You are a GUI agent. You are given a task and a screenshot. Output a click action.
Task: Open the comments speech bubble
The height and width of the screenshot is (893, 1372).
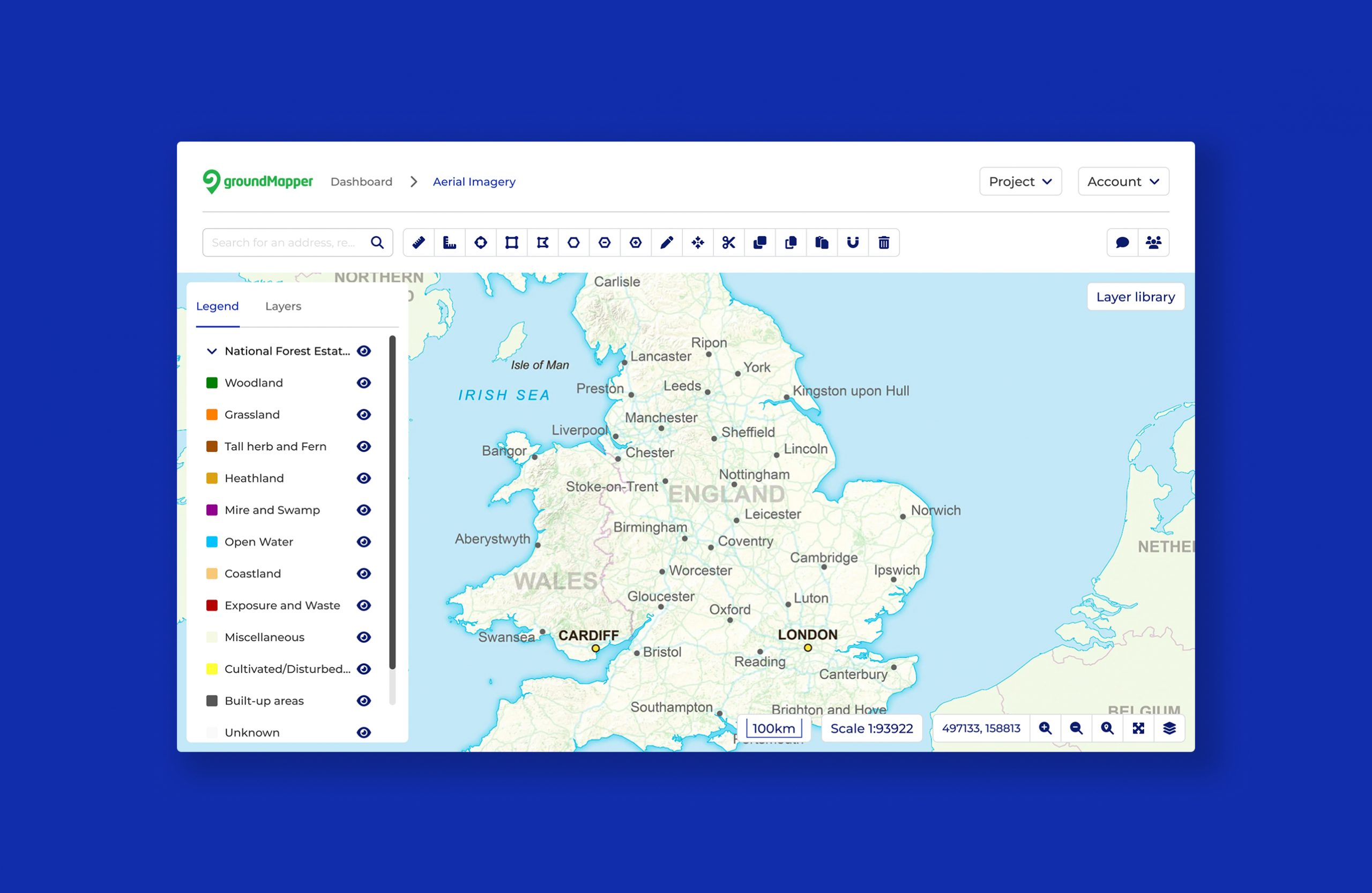tap(1122, 243)
